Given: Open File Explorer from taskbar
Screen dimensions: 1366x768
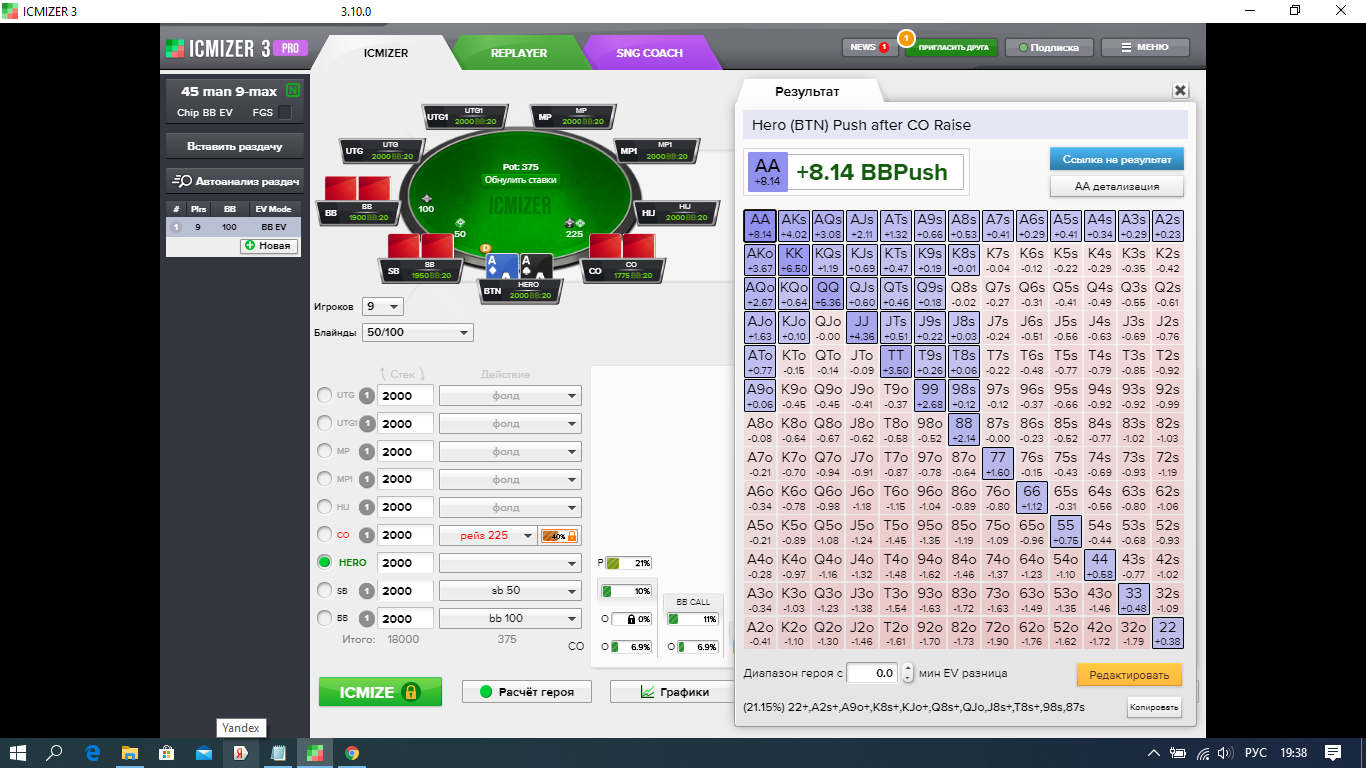Looking at the screenshot, I should (130, 753).
